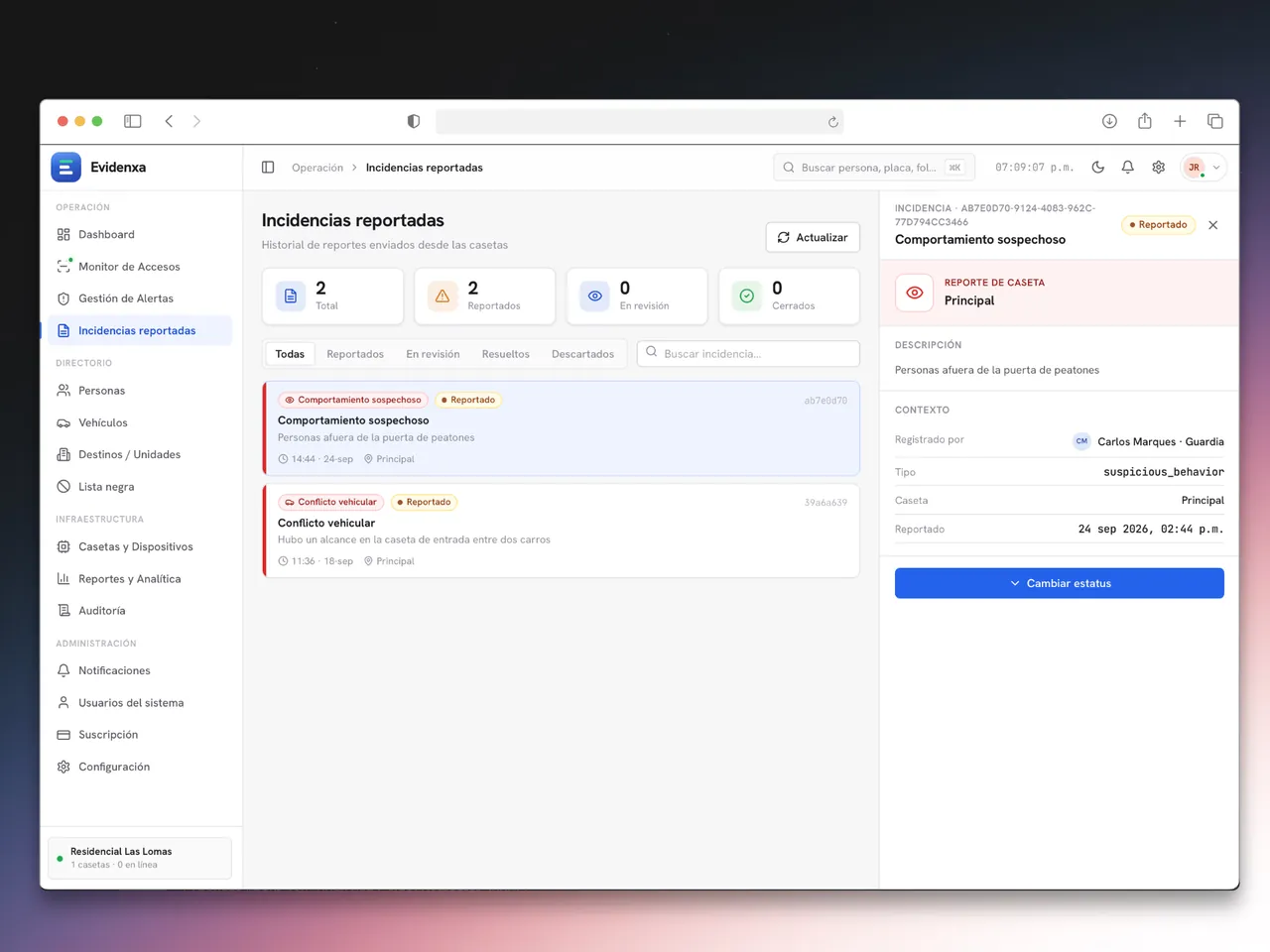Switch to Reportados tab
Viewport: 1270px width, 952px height.
(355, 354)
